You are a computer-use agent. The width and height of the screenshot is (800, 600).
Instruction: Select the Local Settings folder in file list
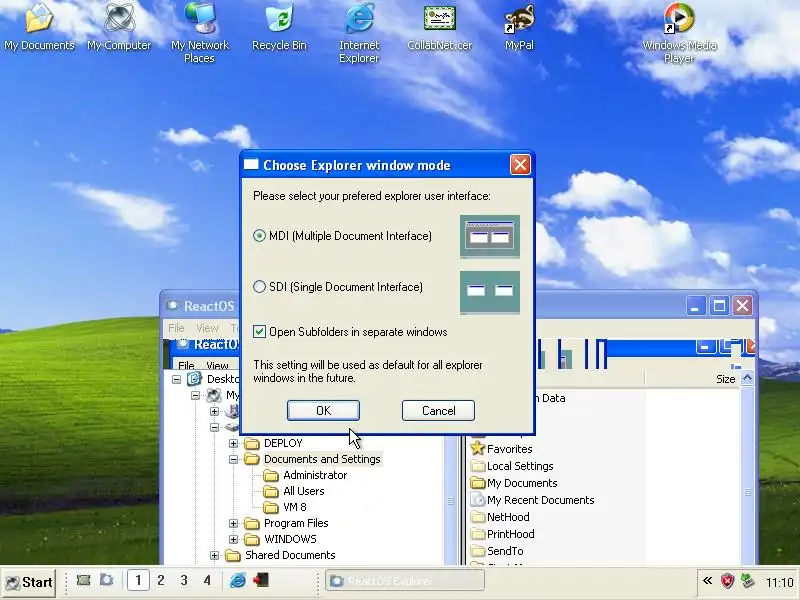512,466
